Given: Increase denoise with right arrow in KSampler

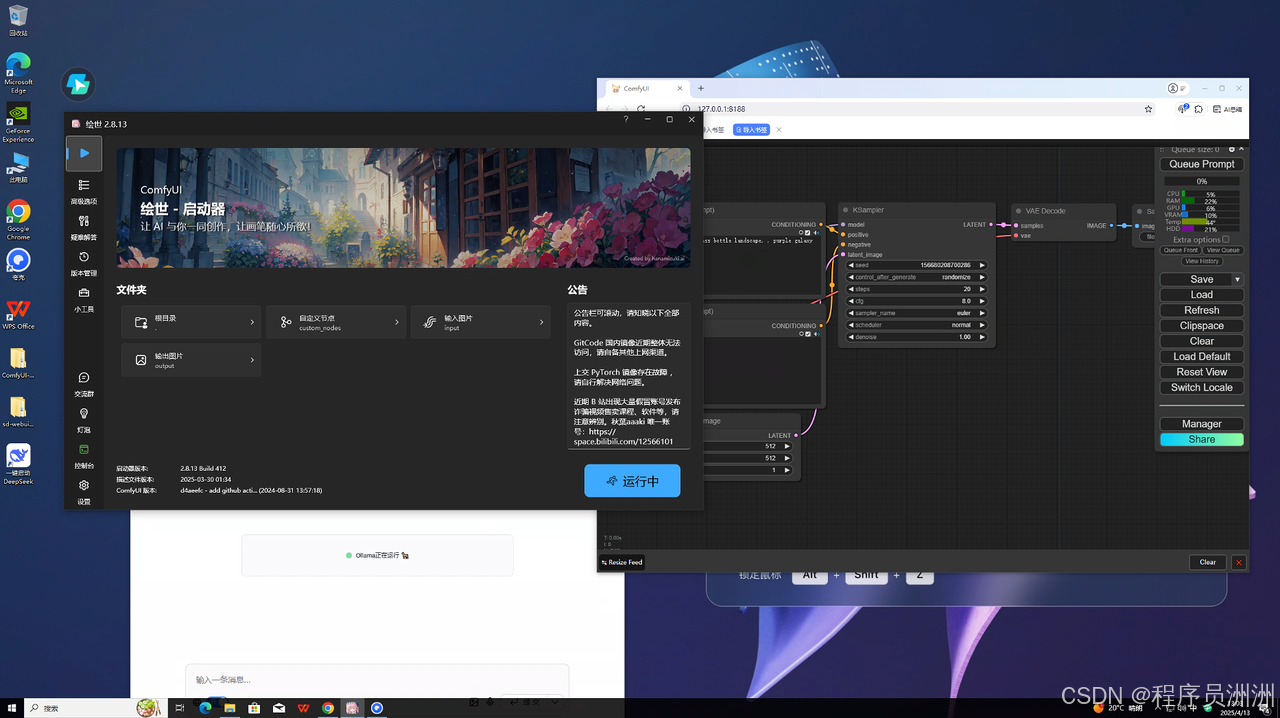Looking at the screenshot, I should (982, 337).
